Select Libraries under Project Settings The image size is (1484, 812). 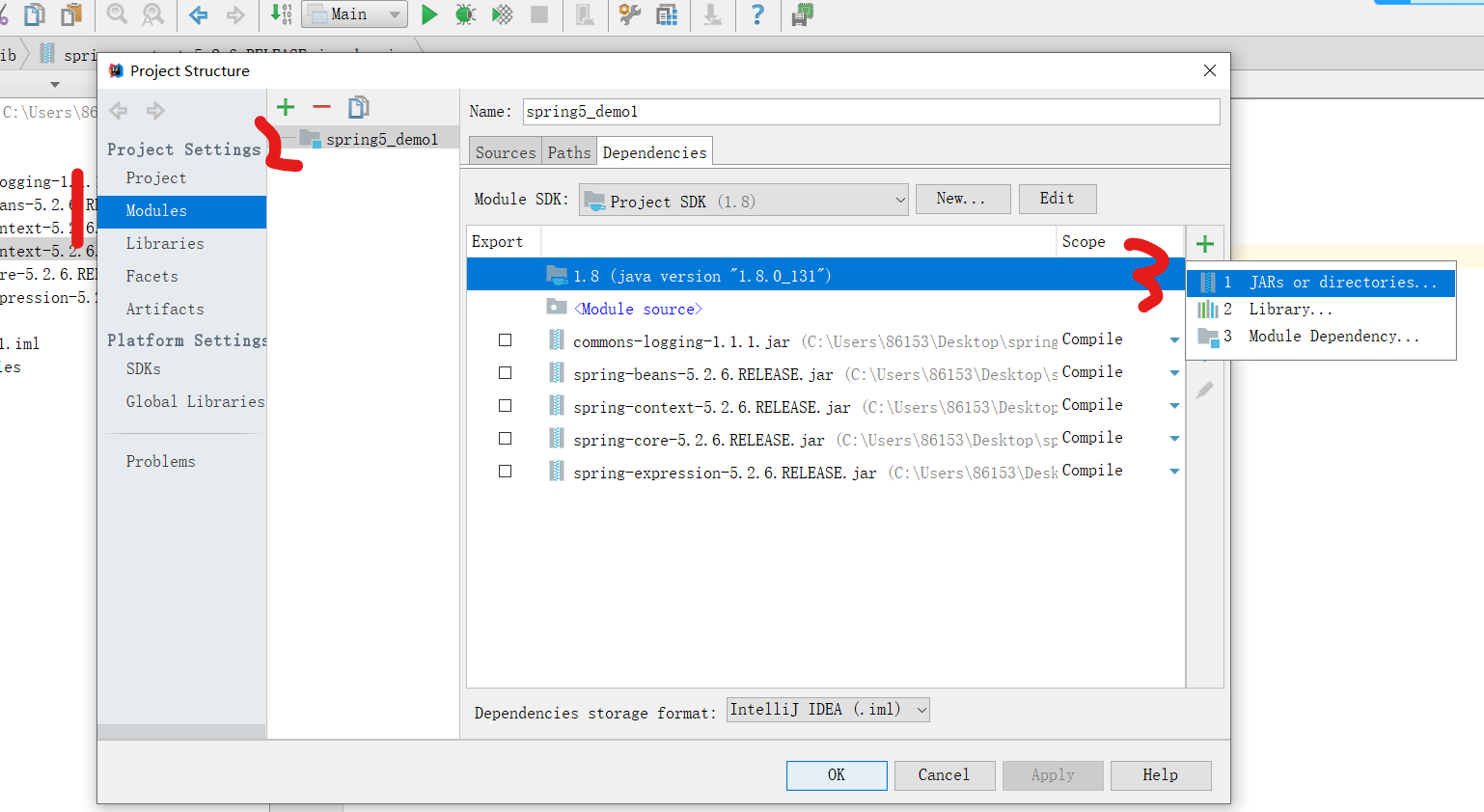[x=165, y=244]
